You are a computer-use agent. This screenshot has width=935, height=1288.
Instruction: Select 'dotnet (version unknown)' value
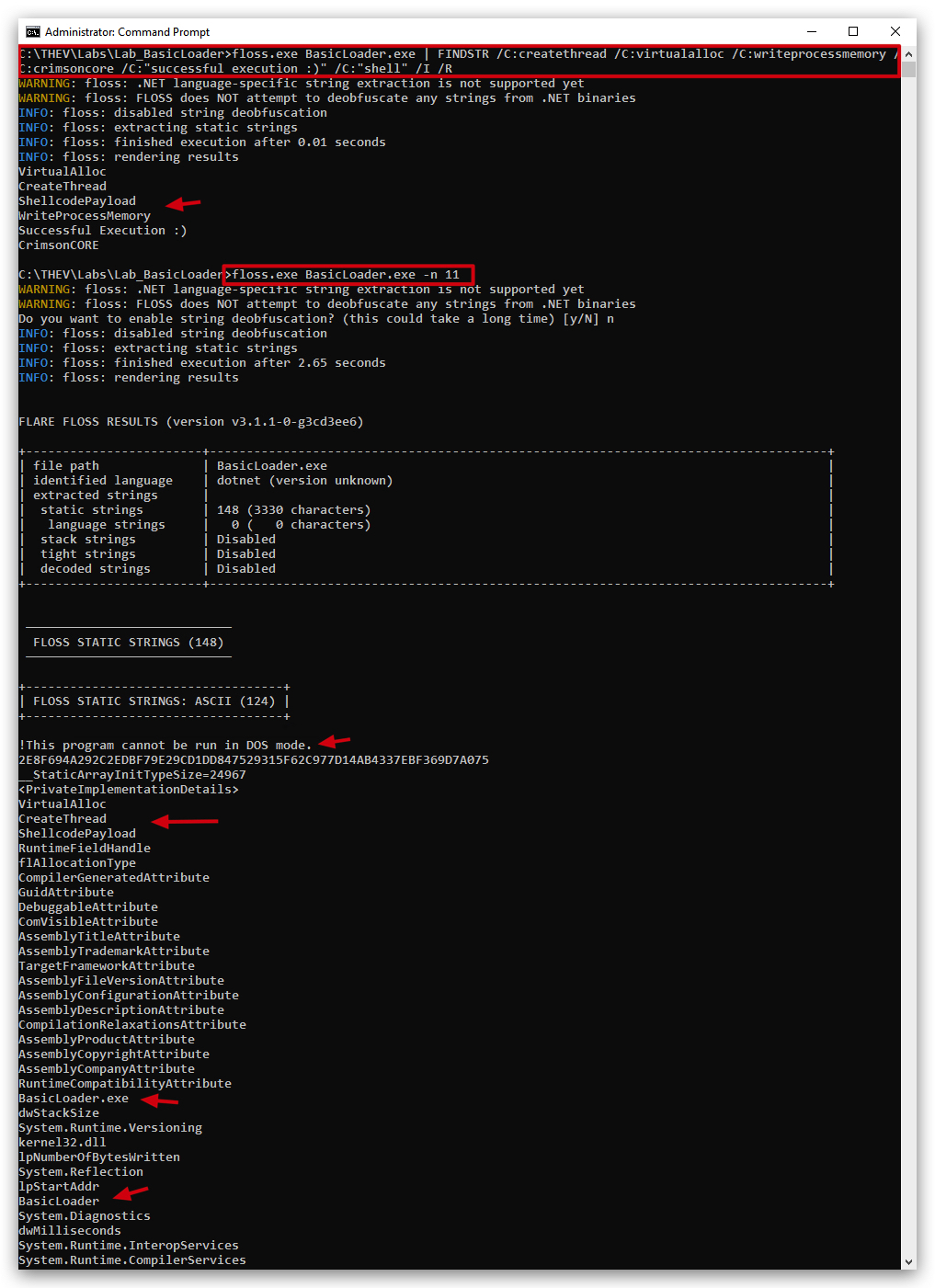tap(305, 481)
